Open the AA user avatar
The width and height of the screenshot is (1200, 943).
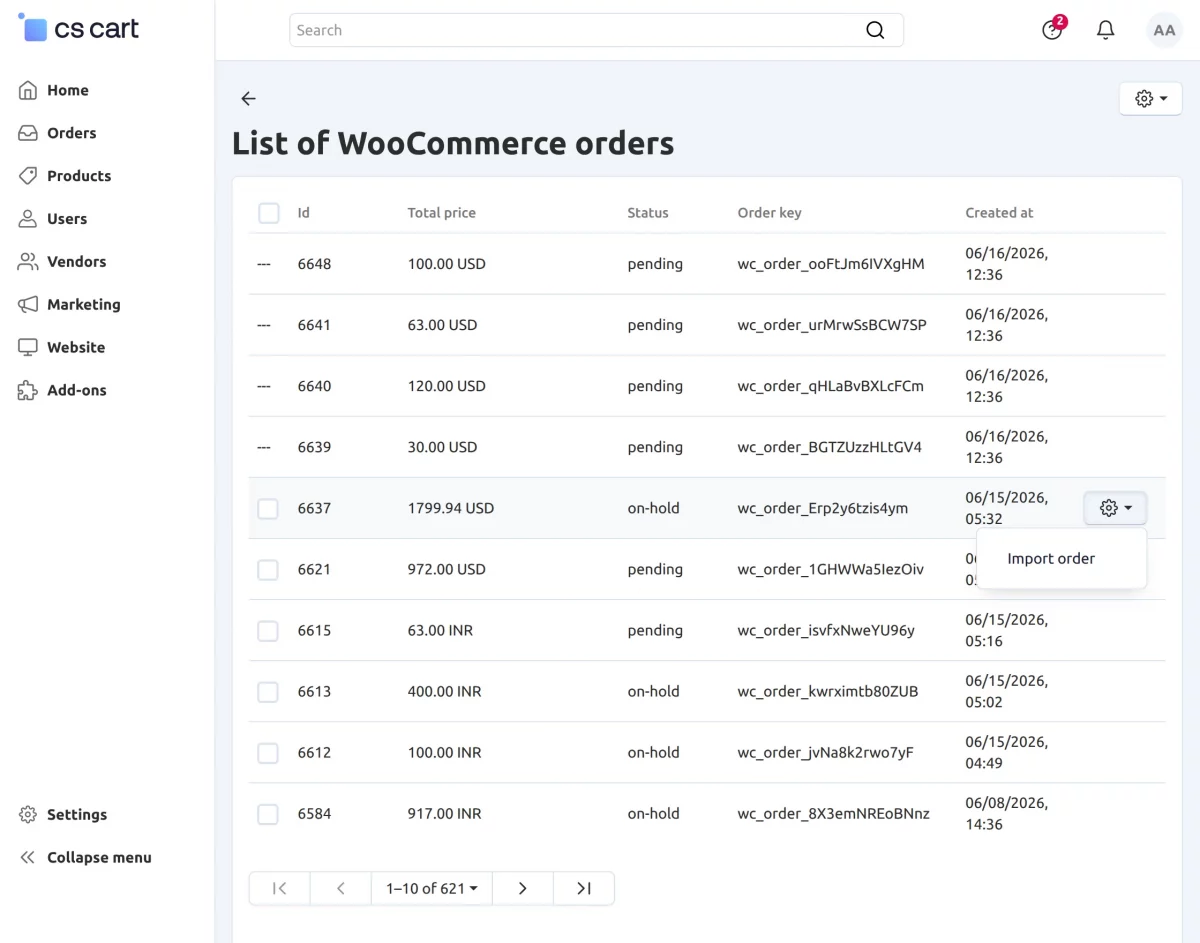1164,30
